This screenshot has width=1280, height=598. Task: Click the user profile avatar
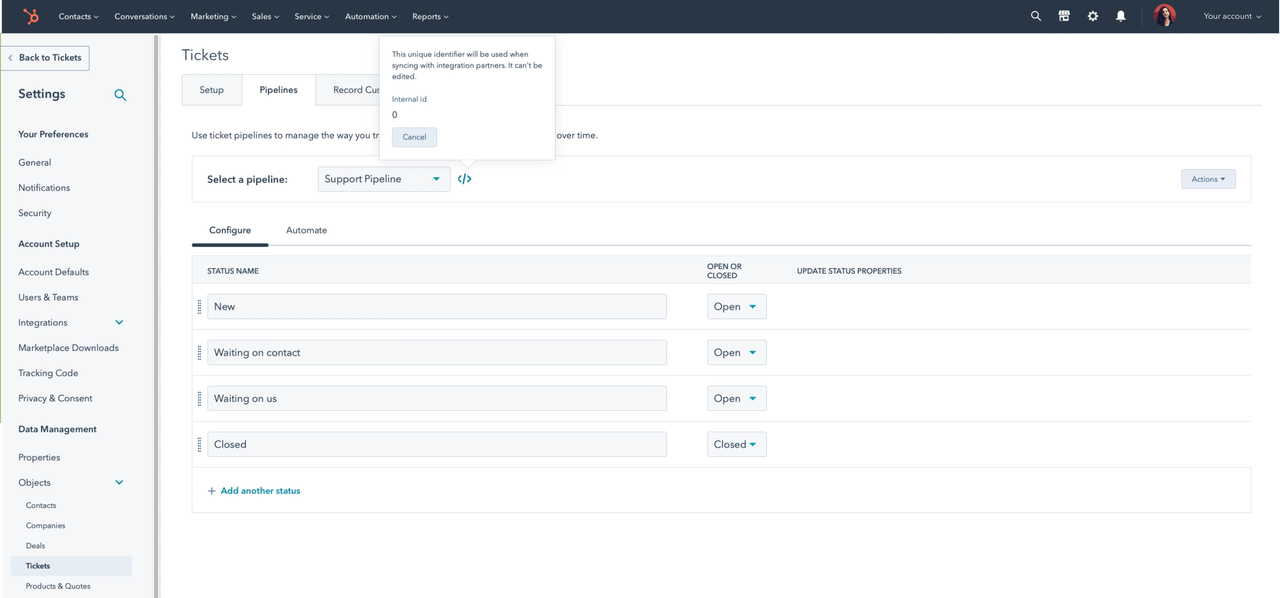(1164, 16)
